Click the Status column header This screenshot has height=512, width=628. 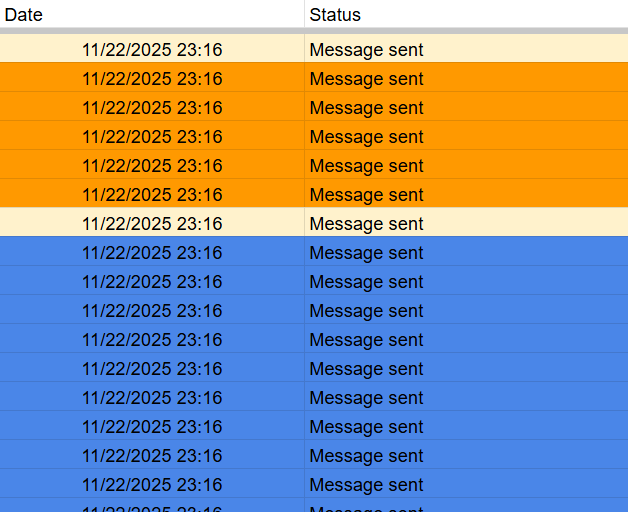tap(335, 15)
